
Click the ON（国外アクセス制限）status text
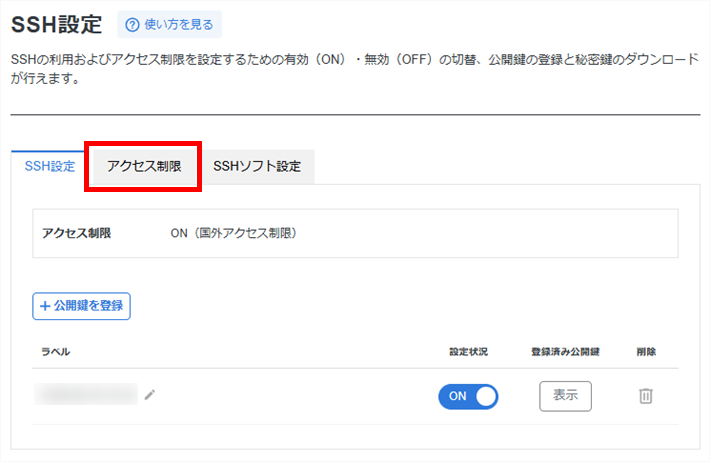pos(234,233)
